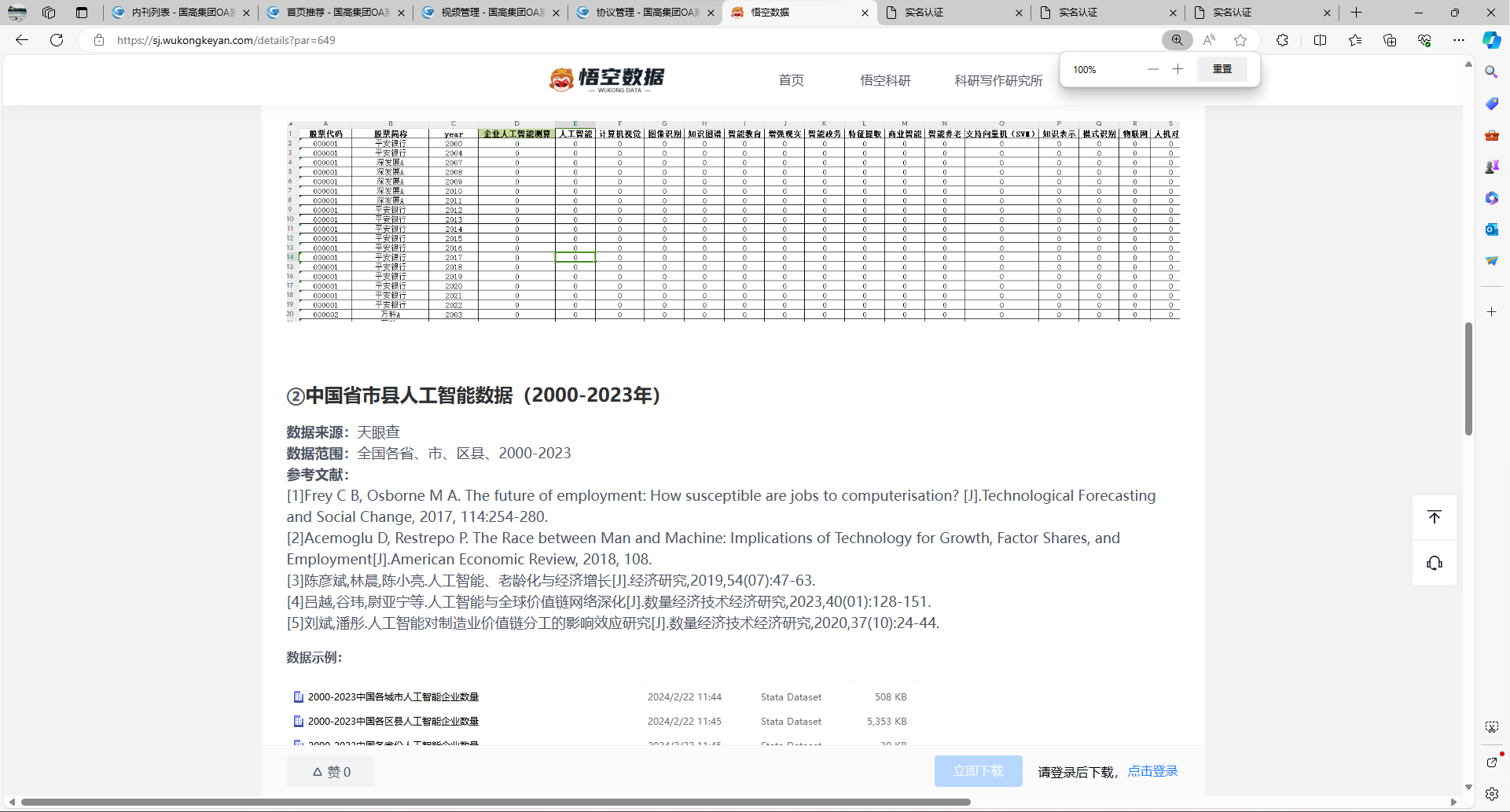1510x812 pixels.
Task: Go back to previous page
Action: coord(22,40)
